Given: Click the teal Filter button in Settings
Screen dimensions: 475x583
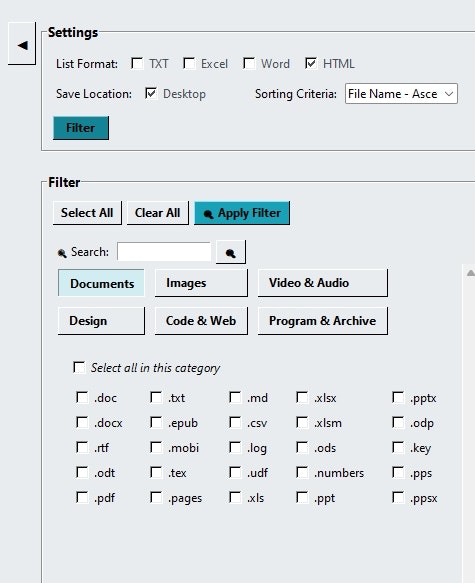Looking at the screenshot, I should 81,128.
